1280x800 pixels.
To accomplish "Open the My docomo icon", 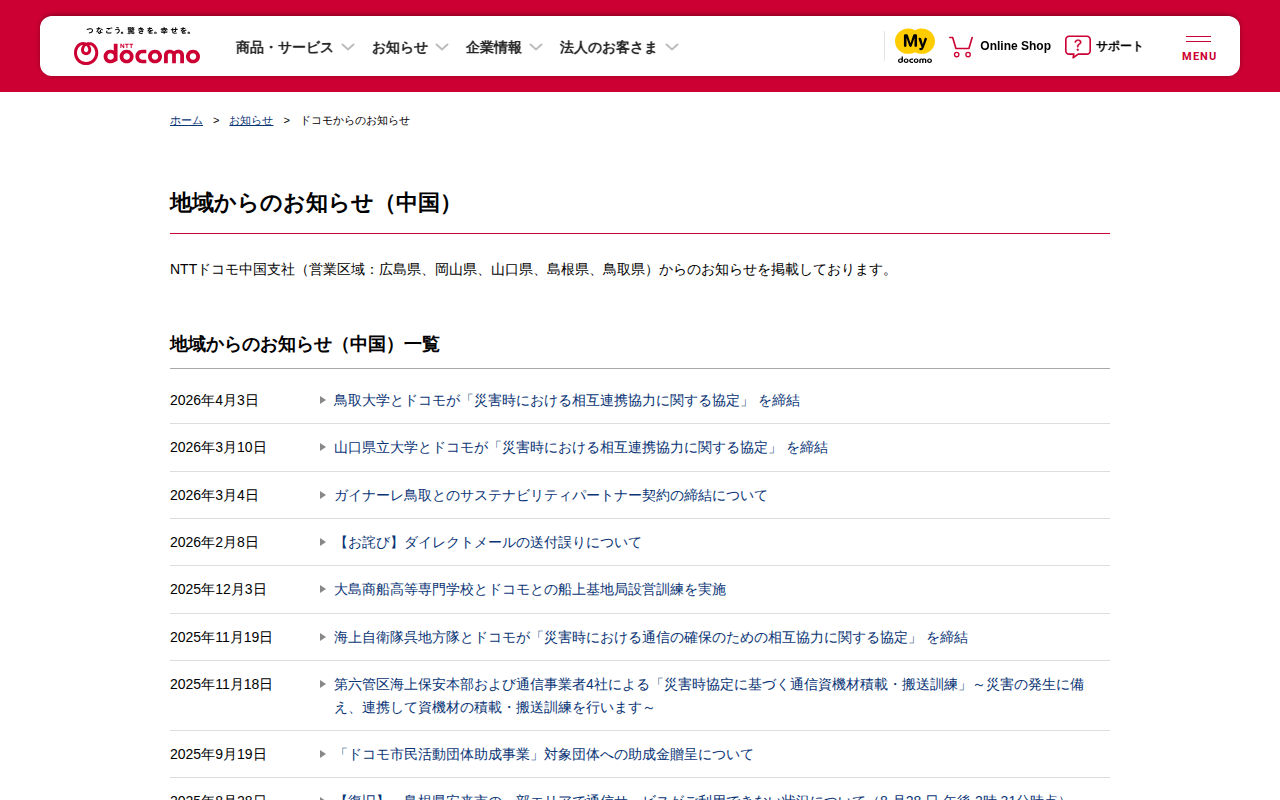I will (x=914, y=46).
